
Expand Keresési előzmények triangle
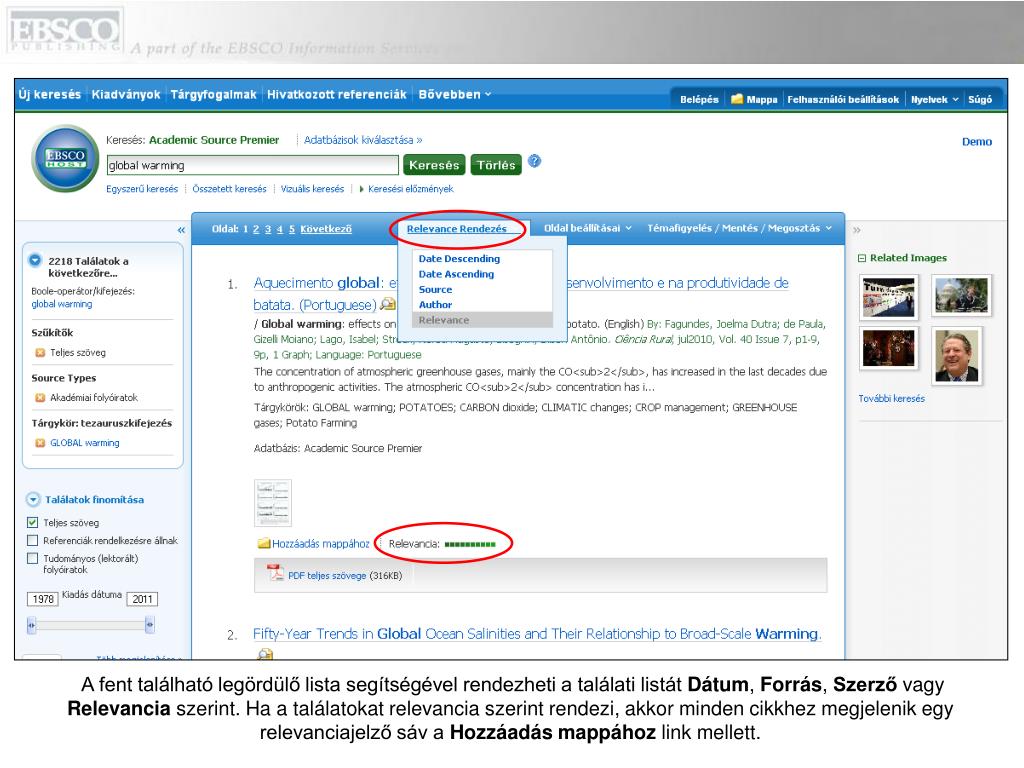(361, 189)
